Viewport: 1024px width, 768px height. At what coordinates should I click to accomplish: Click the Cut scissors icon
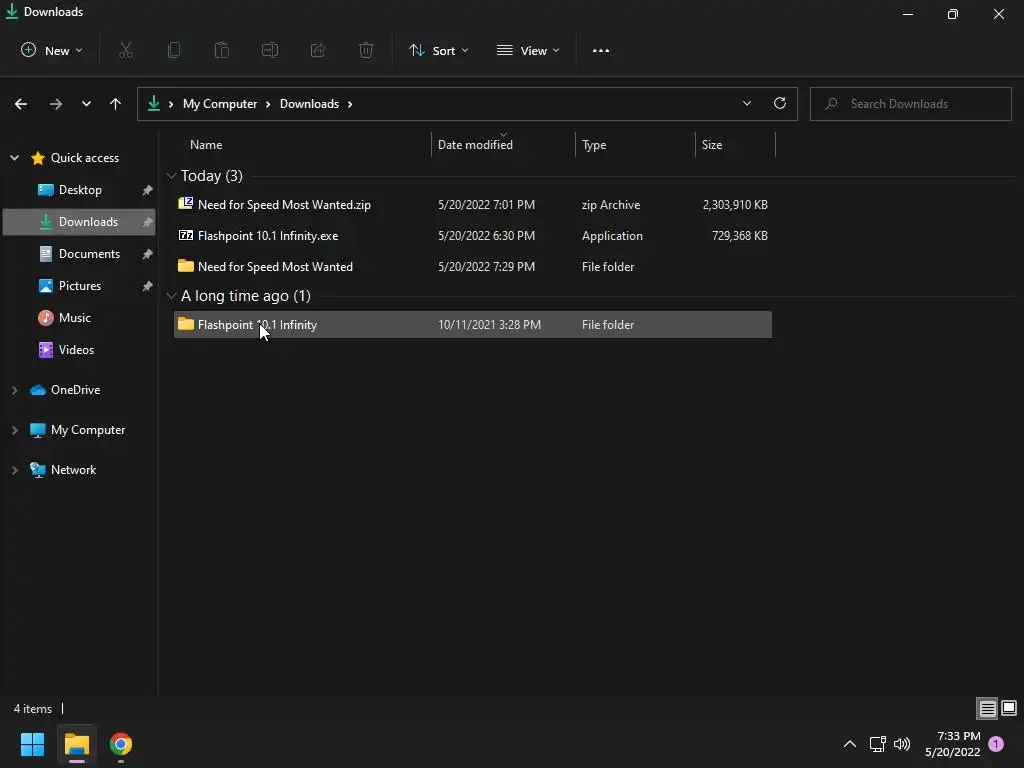point(125,50)
